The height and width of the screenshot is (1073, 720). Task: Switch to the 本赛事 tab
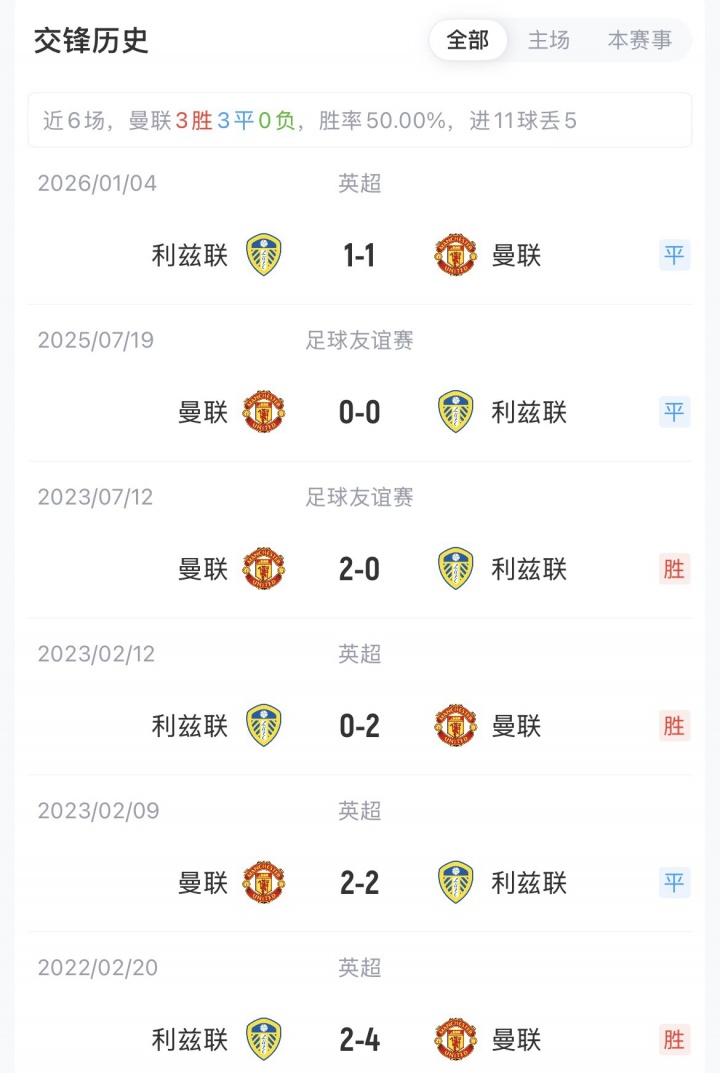pos(640,40)
